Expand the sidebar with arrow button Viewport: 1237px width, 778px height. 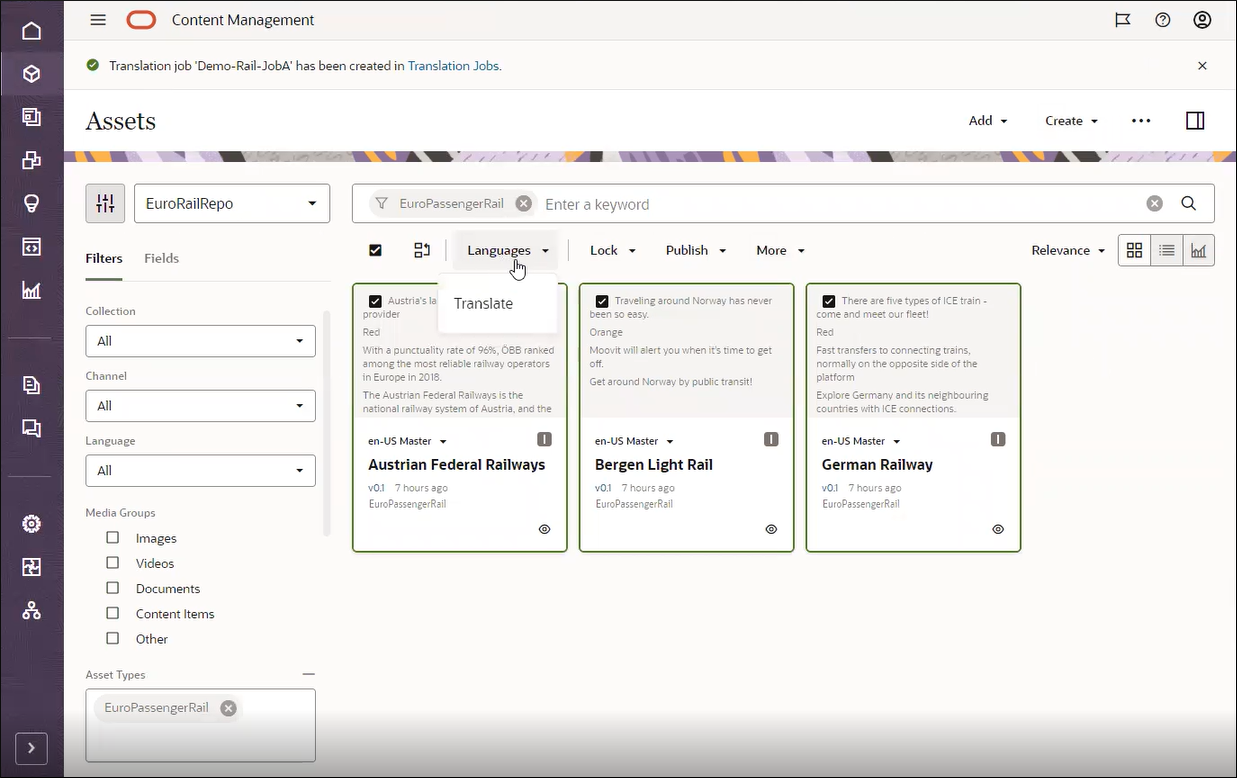coord(31,748)
